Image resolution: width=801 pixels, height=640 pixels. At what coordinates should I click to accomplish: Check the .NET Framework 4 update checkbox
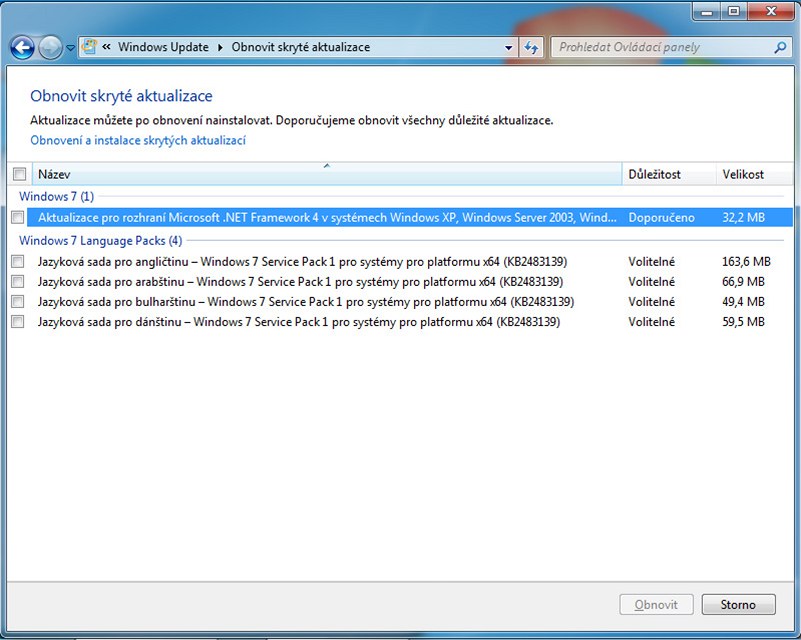[x=17, y=217]
